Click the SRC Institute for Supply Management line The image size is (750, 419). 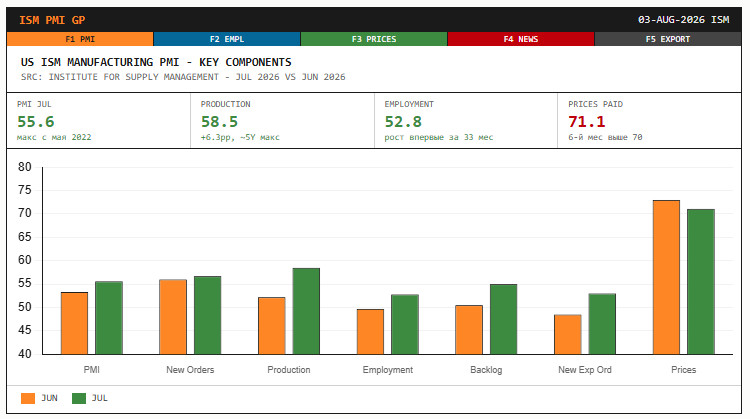183,77
